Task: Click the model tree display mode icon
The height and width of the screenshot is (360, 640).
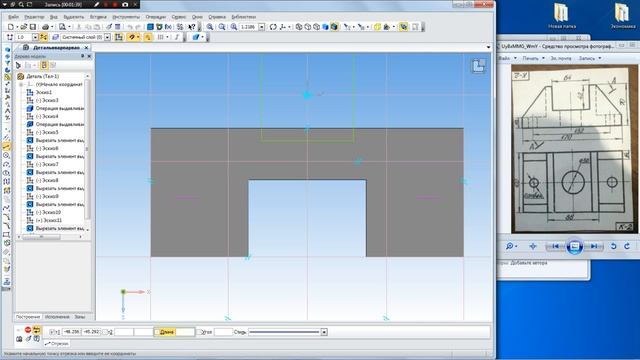Action: pyautogui.click(x=44, y=65)
